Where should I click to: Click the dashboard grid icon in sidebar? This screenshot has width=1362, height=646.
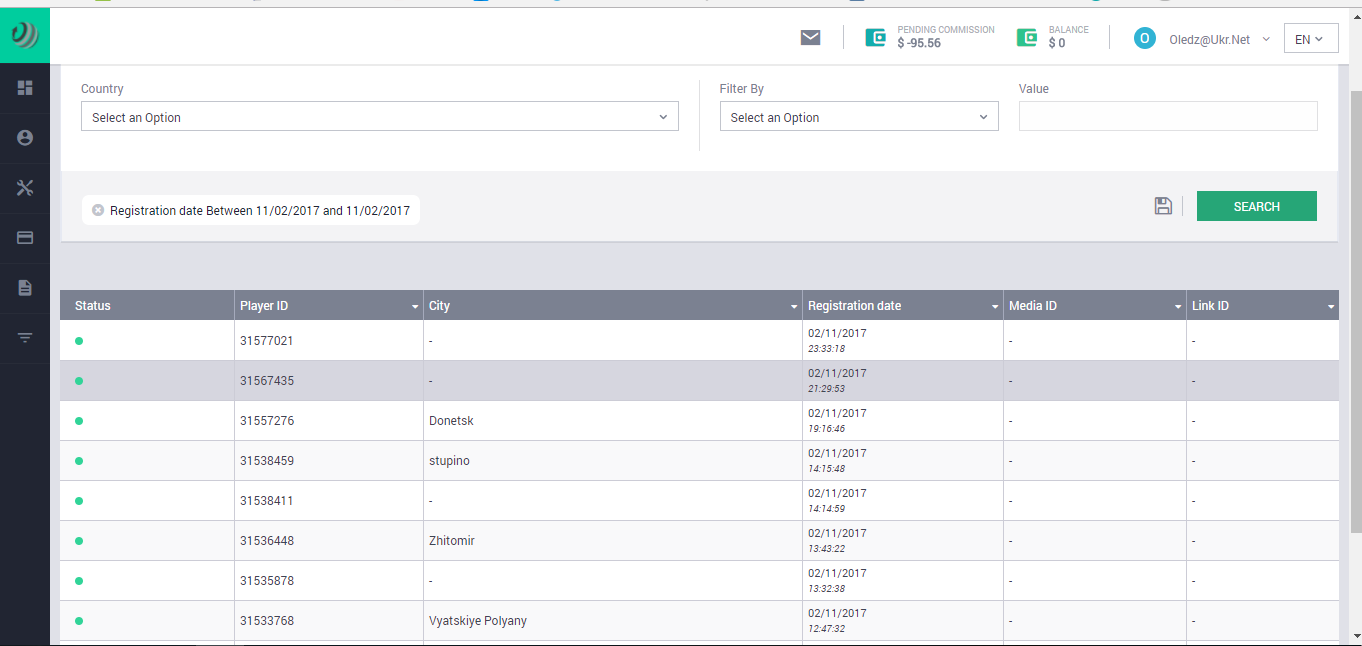[x=25, y=88]
